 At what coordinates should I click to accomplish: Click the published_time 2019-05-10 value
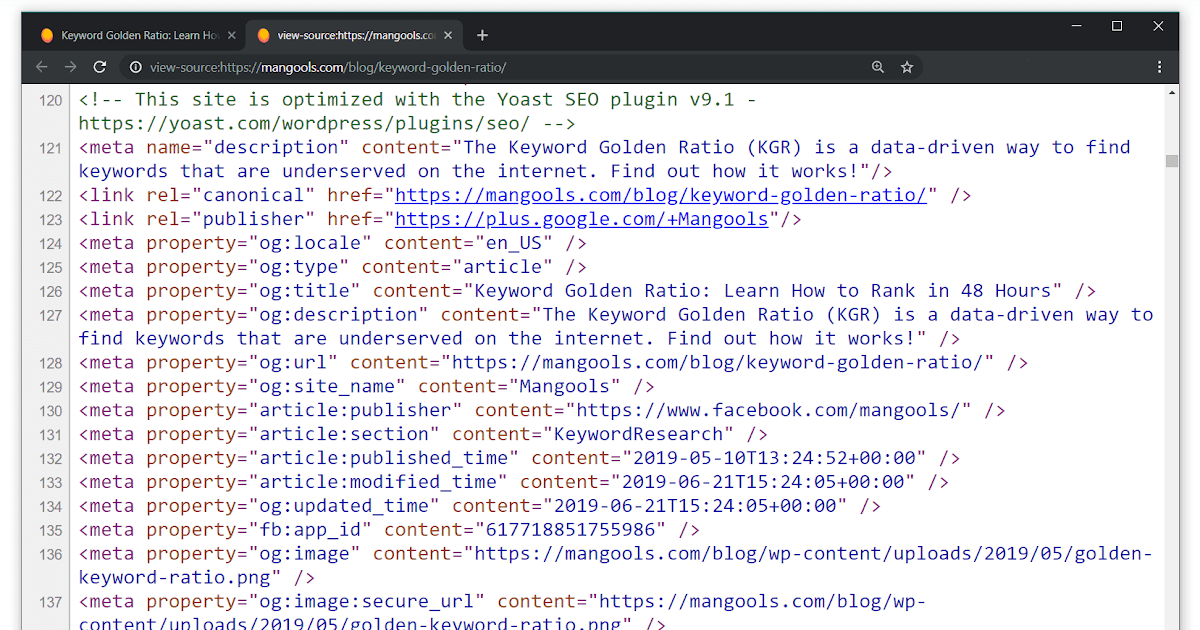pyautogui.click(x=774, y=458)
